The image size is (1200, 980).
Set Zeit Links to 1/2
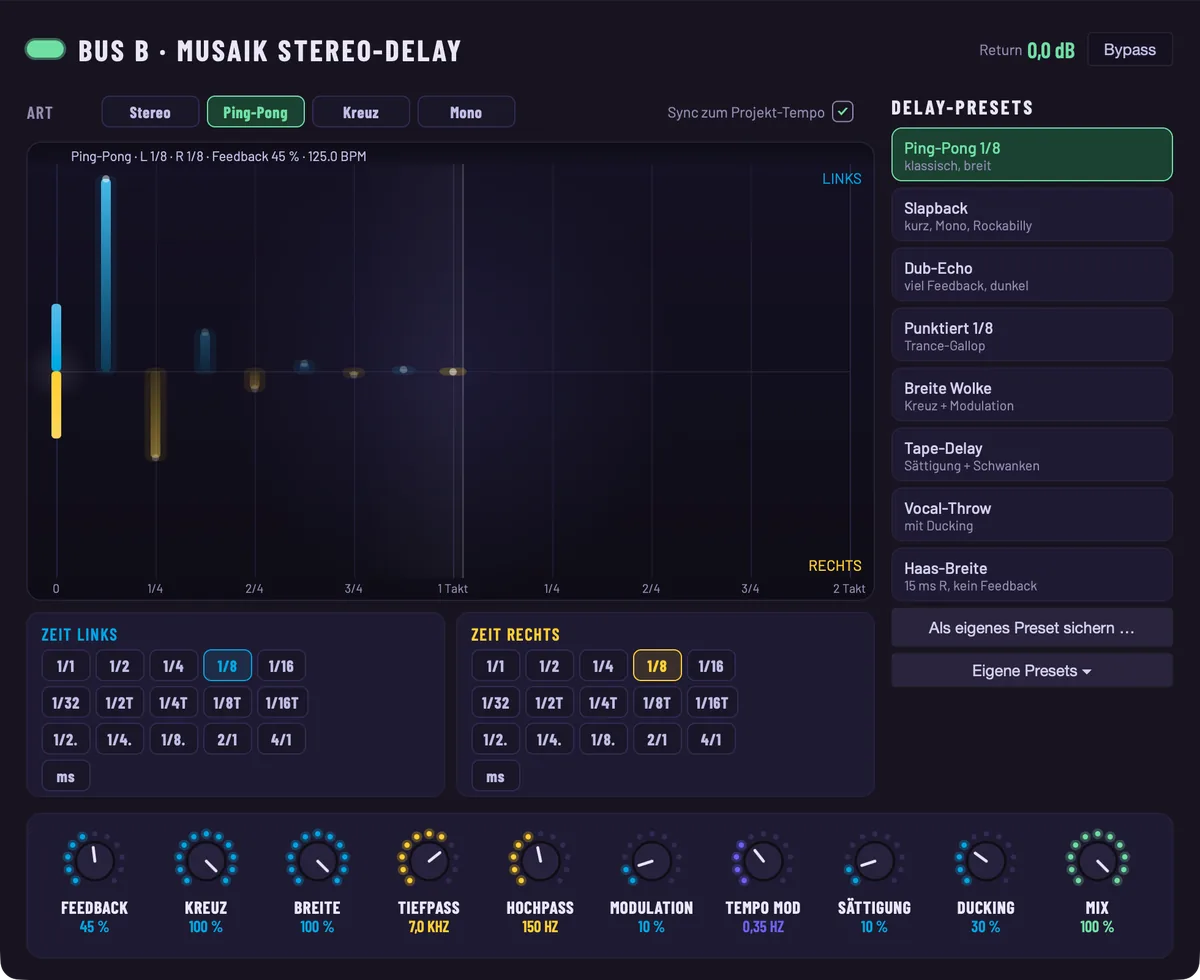(120, 666)
